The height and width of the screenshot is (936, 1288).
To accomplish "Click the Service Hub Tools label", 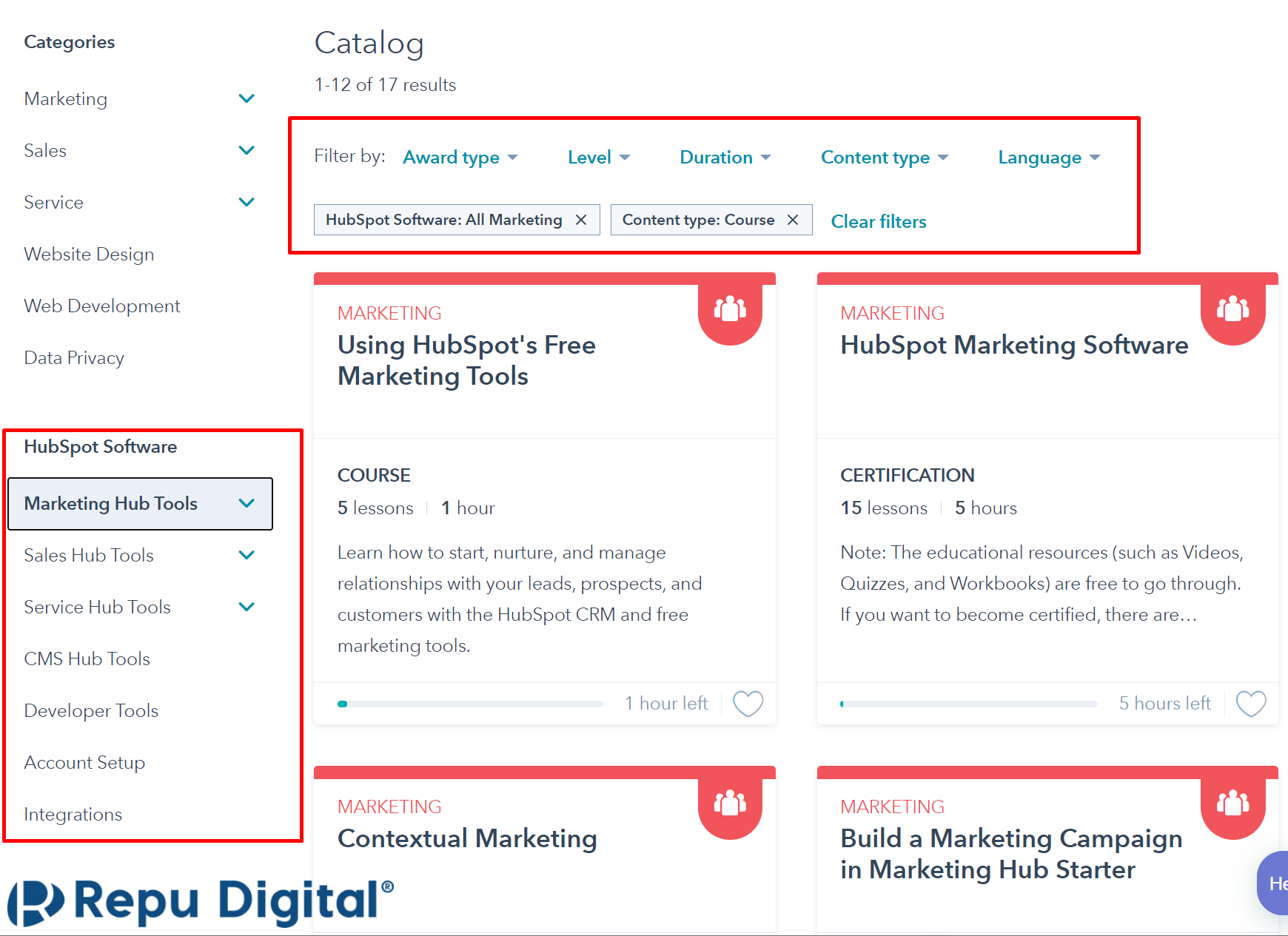I will (97, 607).
